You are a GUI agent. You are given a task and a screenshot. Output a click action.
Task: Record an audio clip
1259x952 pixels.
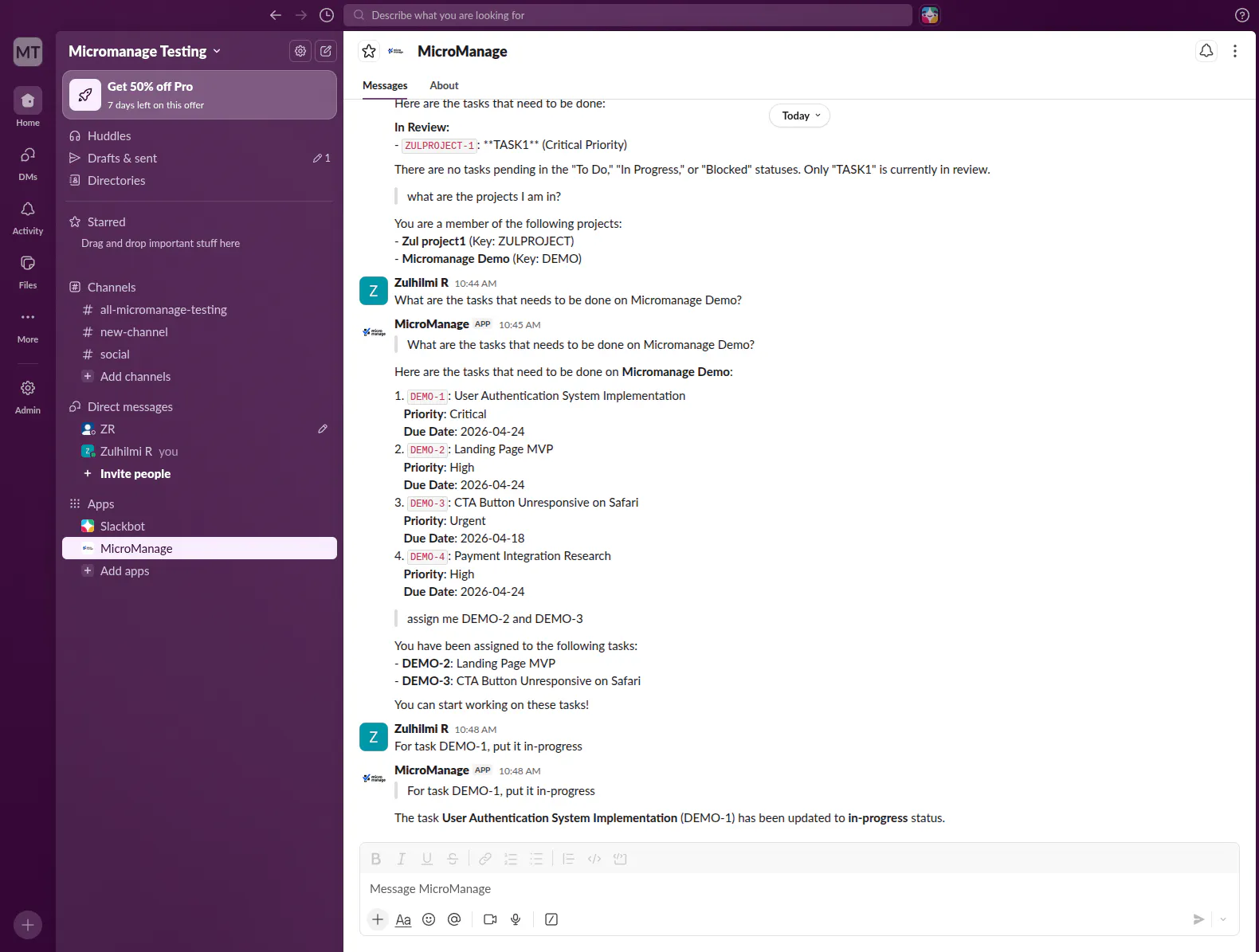point(516,919)
